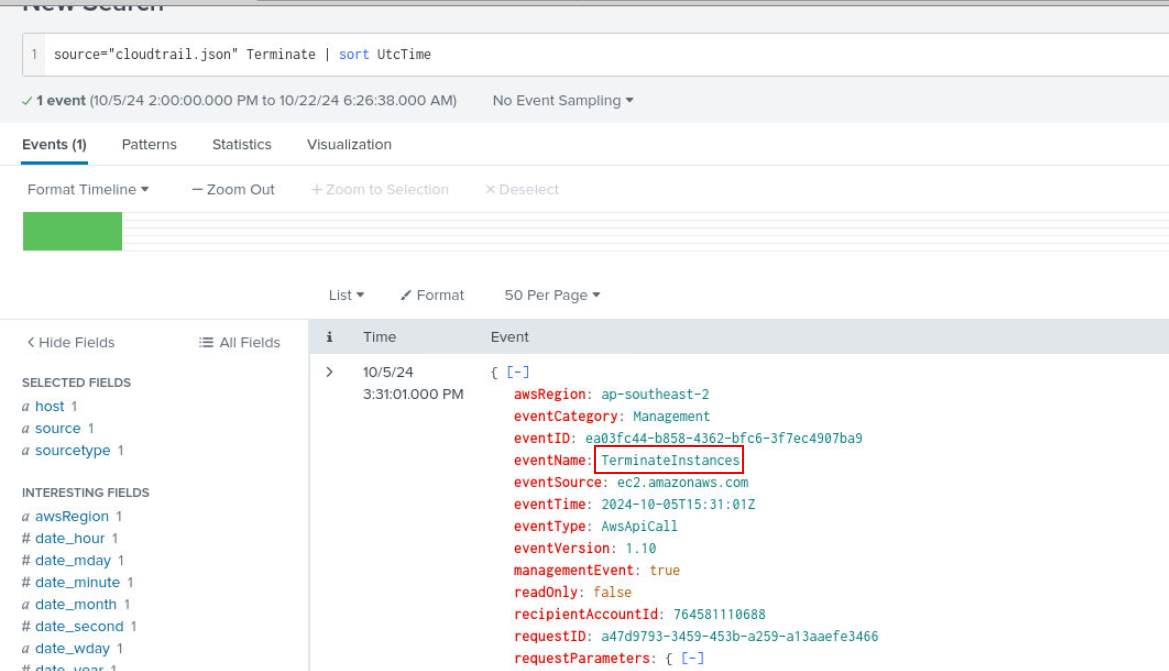Click the Management eventCategory value
Image resolution: width=1169 pixels, height=671 pixels.
[x=672, y=416]
